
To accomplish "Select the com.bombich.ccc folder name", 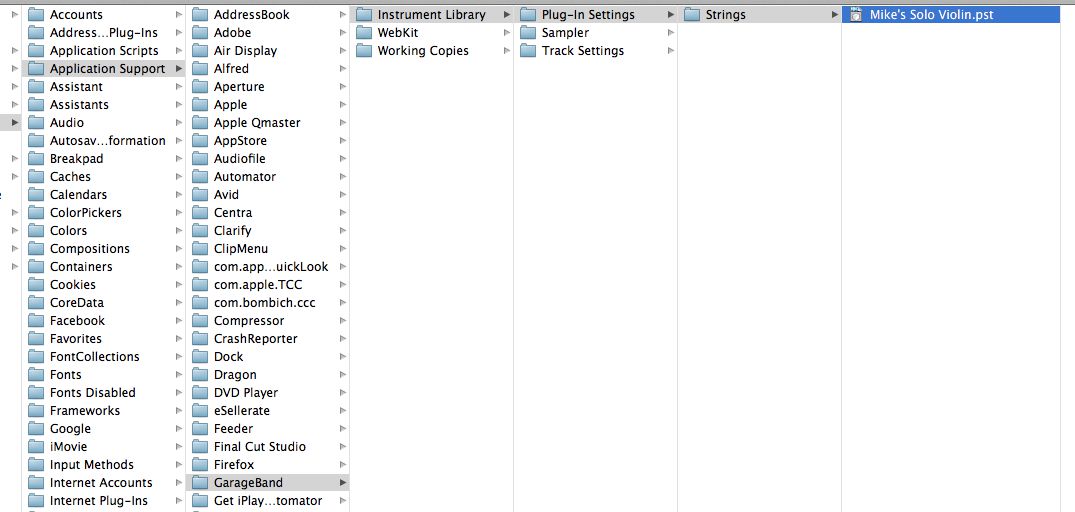I will [x=265, y=302].
